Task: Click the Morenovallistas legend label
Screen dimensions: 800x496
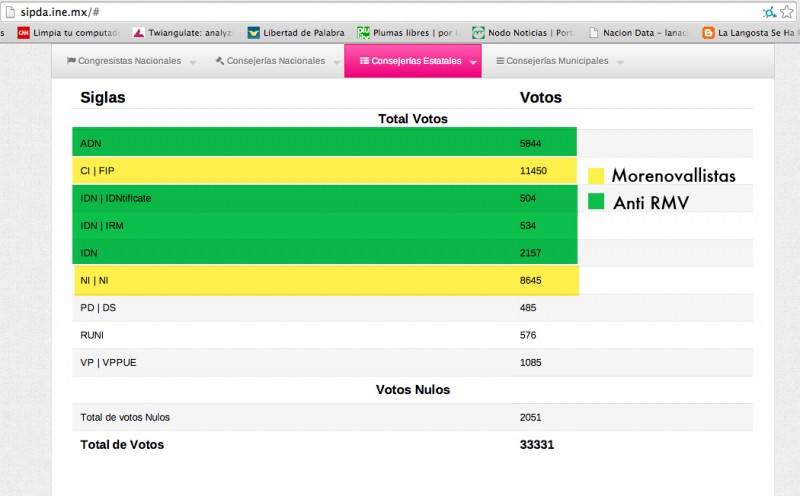Action: [x=673, y=176]
